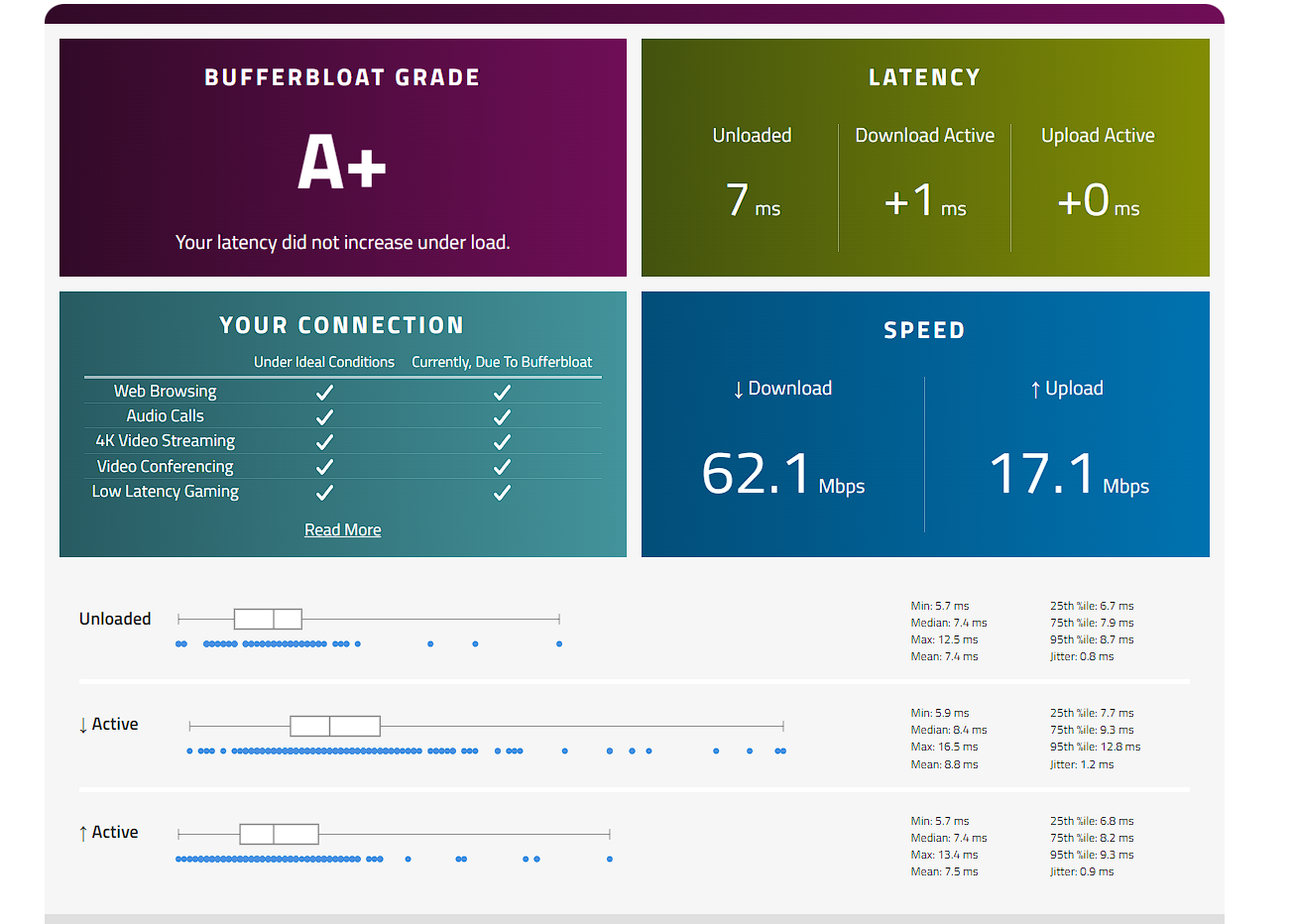Image resolution: width=1294 pixels, height=924 pixels.
Task: Click the Web Browsing checkmark under Ideal Conditions
Action: (x=324, y=393)
